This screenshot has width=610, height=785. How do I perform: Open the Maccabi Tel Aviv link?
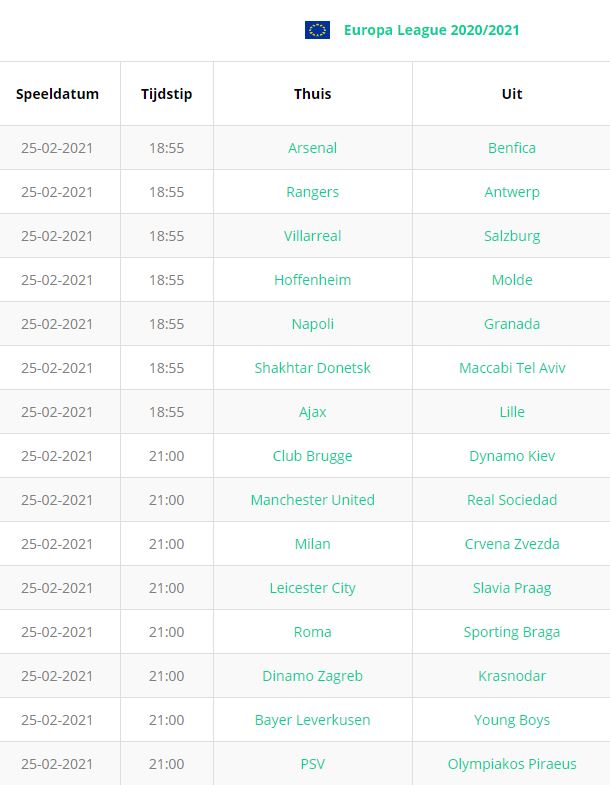(x=512, y=368)
